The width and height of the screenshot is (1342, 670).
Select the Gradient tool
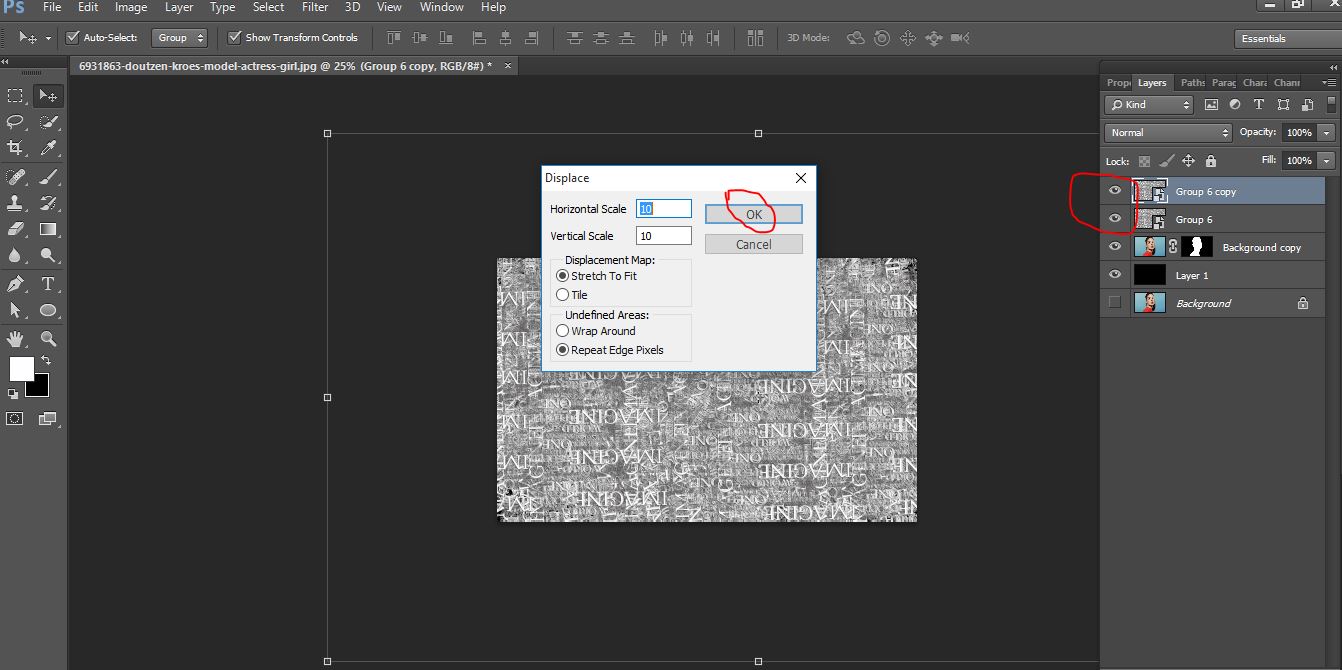point(48,228)
